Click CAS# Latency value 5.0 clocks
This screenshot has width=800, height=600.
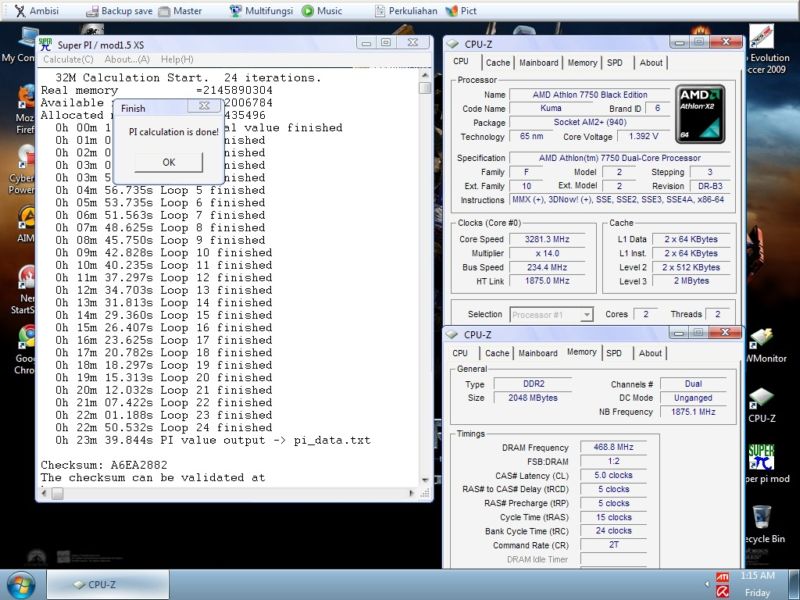[x=613, y=475]
